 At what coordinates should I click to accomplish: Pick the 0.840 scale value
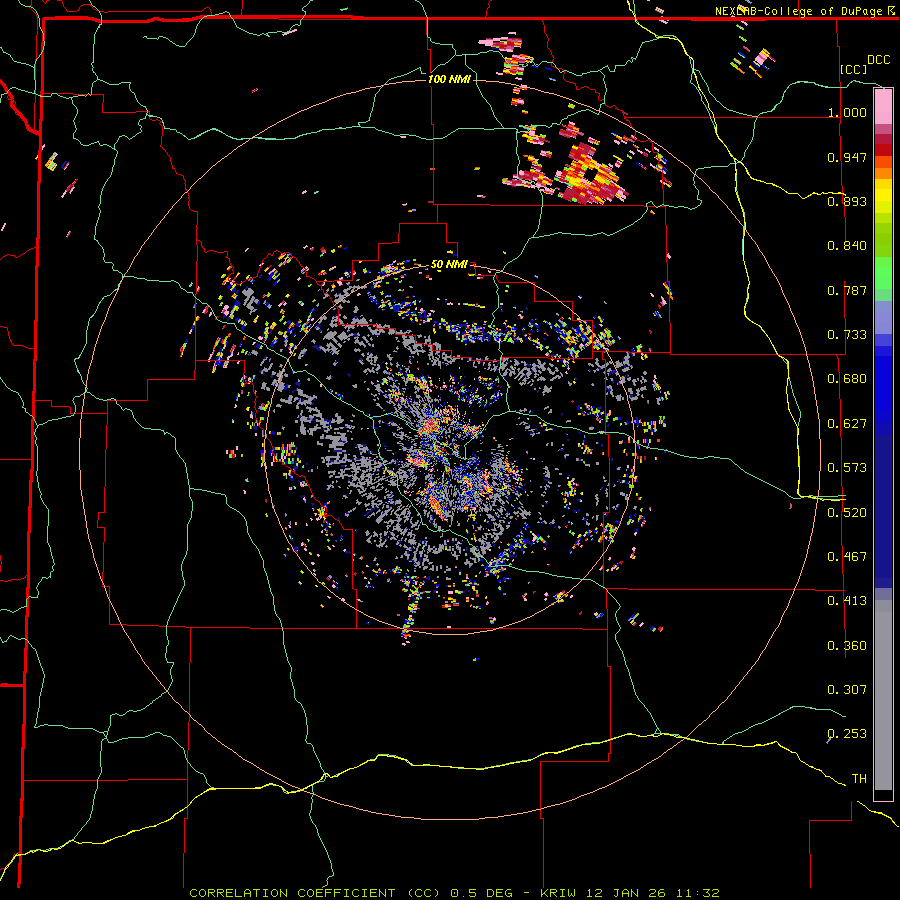coord(847,246)
